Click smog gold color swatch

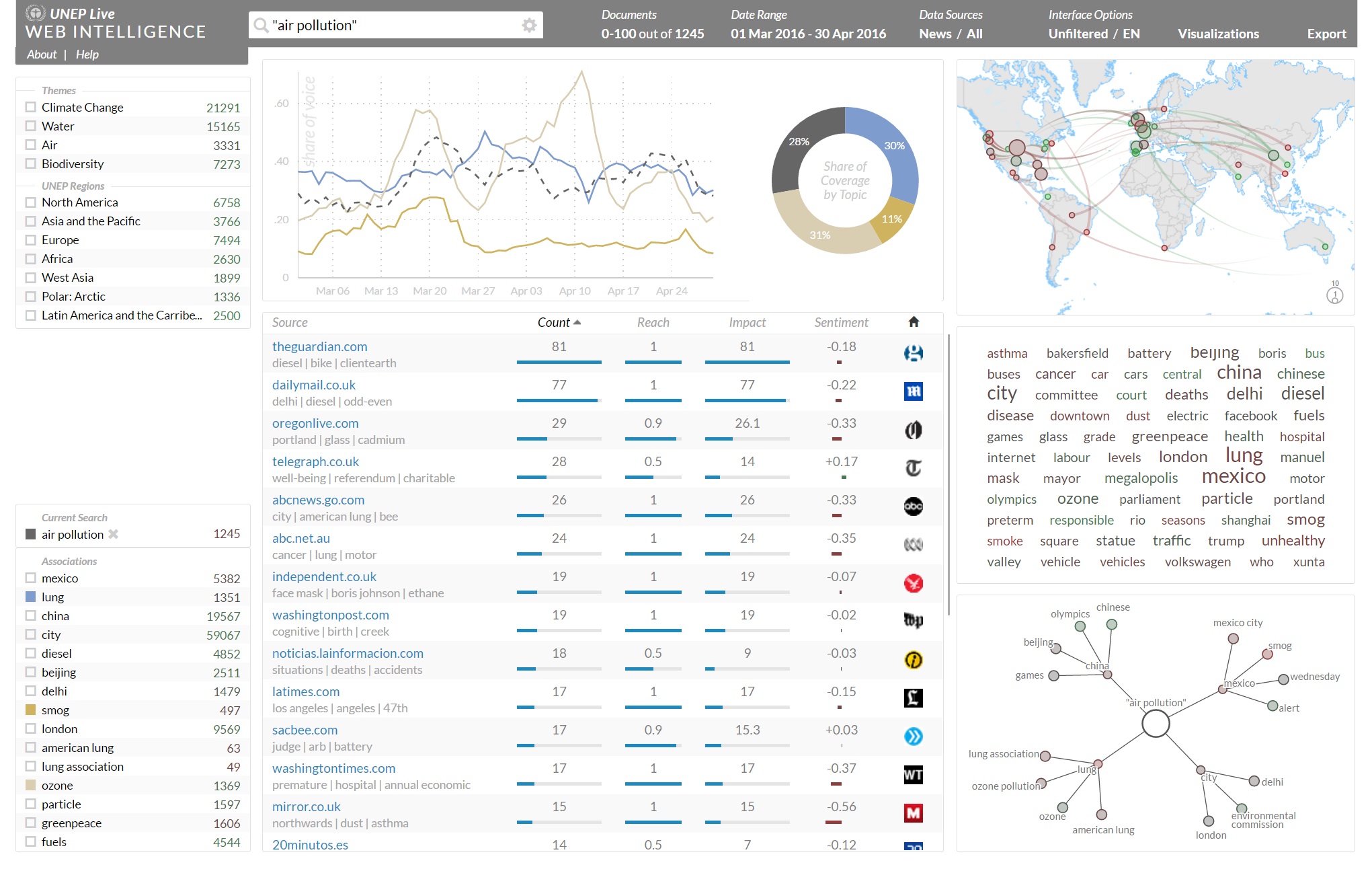pos(30,710)
